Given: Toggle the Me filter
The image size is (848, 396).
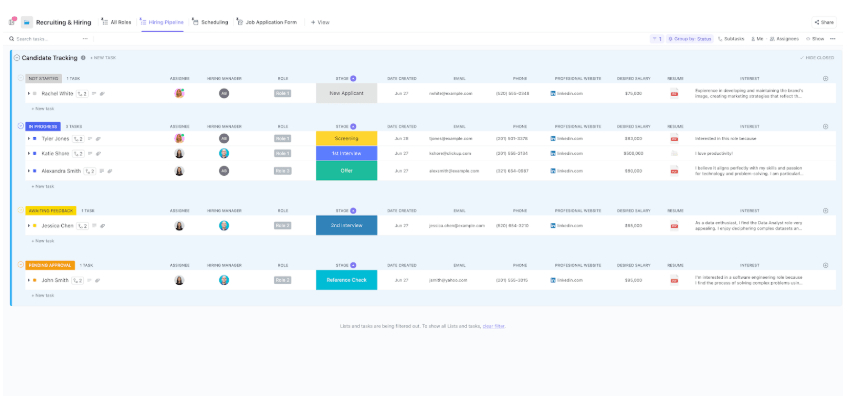Looking at the screenshot, I should tap(757, 39).
